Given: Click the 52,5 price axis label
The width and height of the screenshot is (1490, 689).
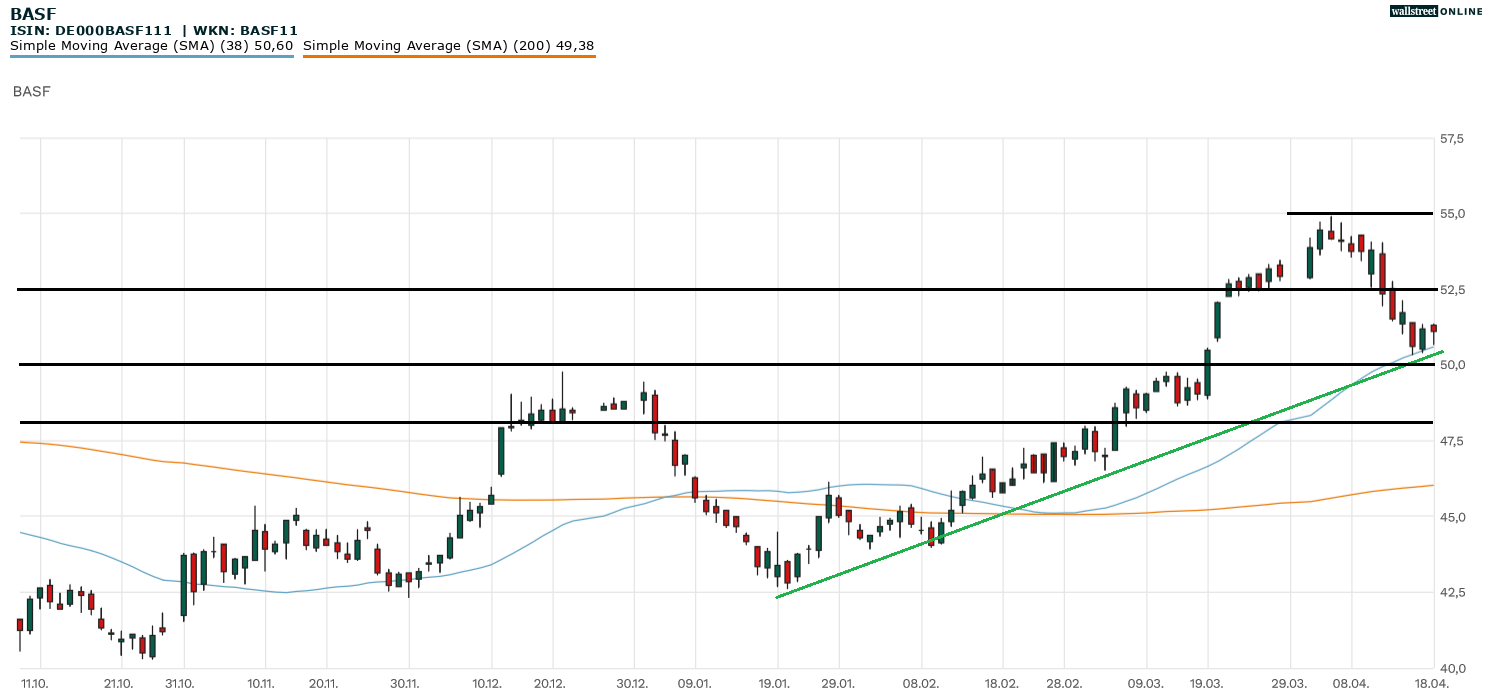Looking at the screenshot, I should [1452, 290].
